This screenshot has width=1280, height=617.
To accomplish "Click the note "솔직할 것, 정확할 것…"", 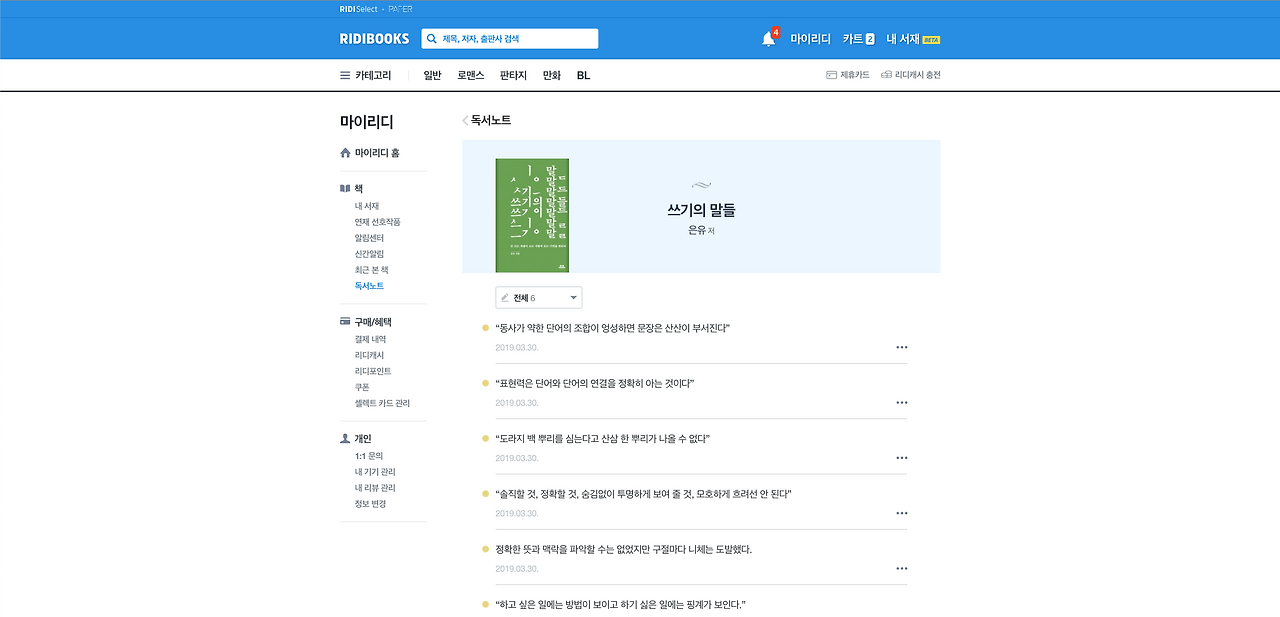I will pyautogui.click(x=644, y=494).
